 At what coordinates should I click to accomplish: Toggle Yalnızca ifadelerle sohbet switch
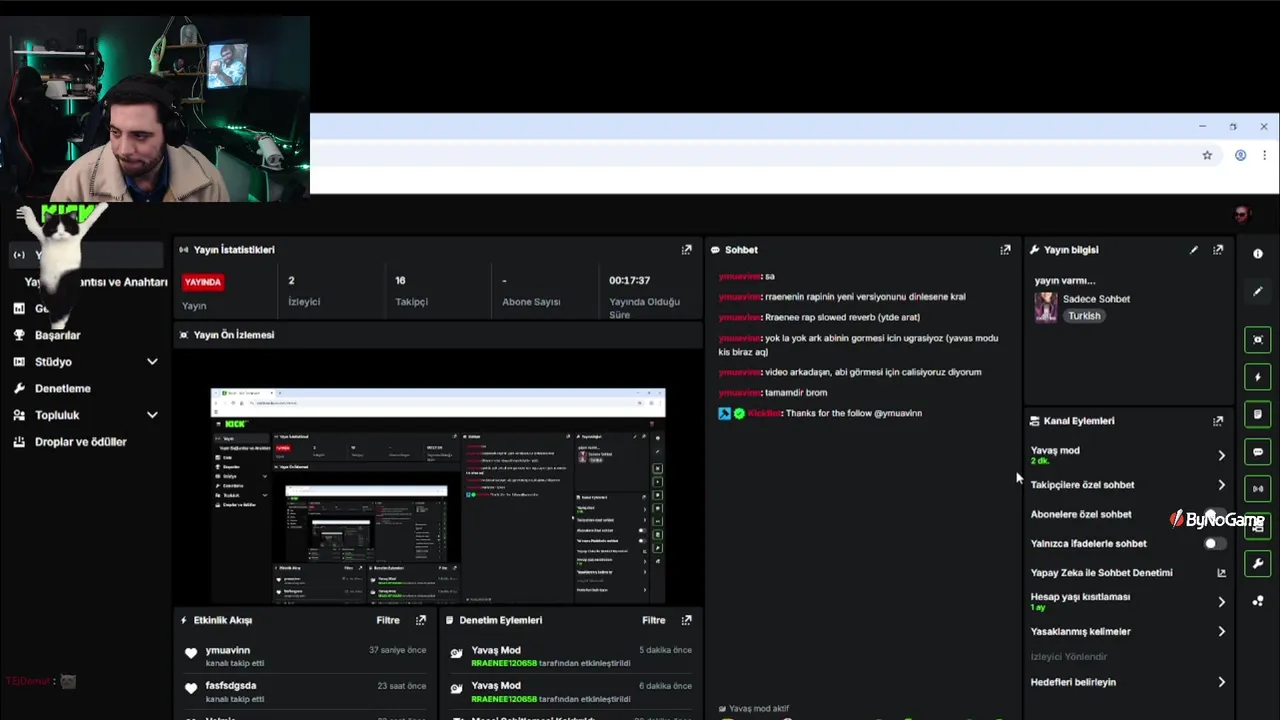pos(1214,544)
